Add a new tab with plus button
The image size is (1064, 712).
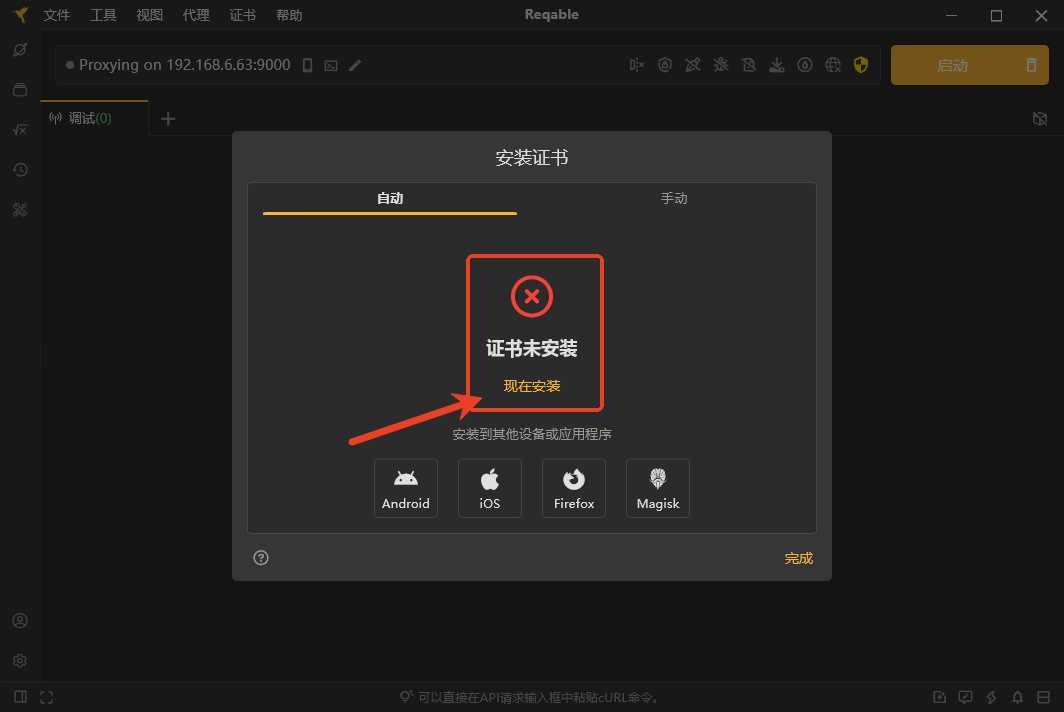click(168, 118)
